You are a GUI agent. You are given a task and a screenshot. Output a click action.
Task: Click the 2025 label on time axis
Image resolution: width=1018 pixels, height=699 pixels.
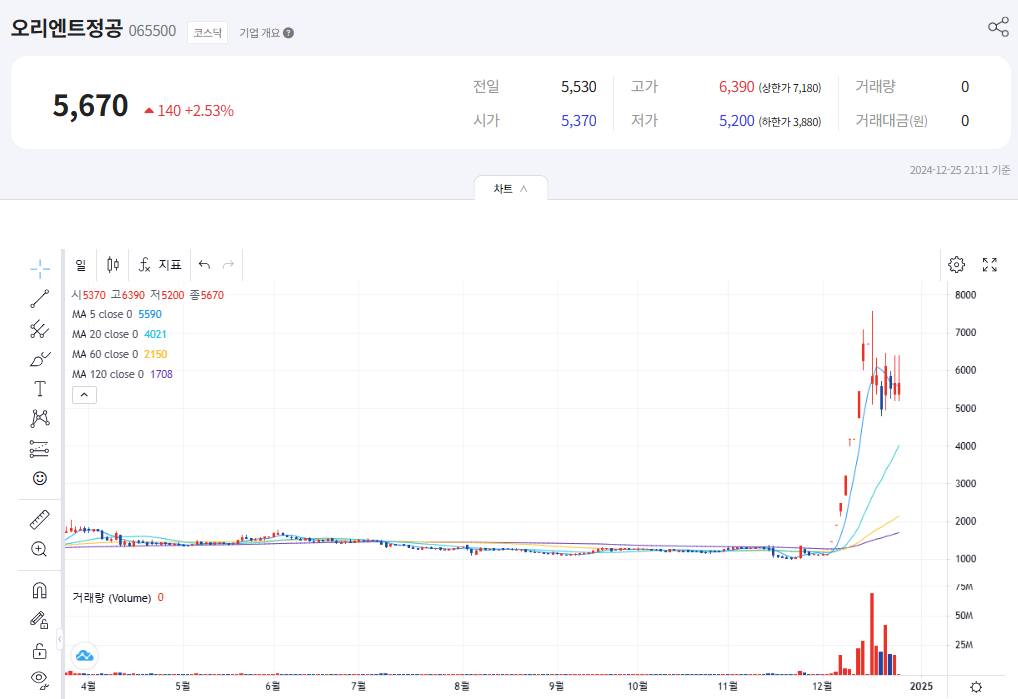(x=921, y=686)
